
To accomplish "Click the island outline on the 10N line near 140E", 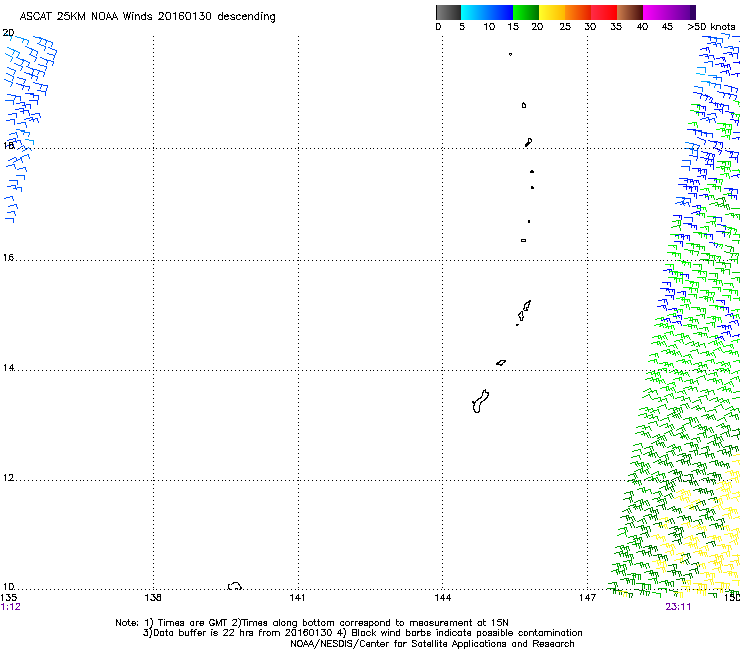I will [x=235, y=586].
